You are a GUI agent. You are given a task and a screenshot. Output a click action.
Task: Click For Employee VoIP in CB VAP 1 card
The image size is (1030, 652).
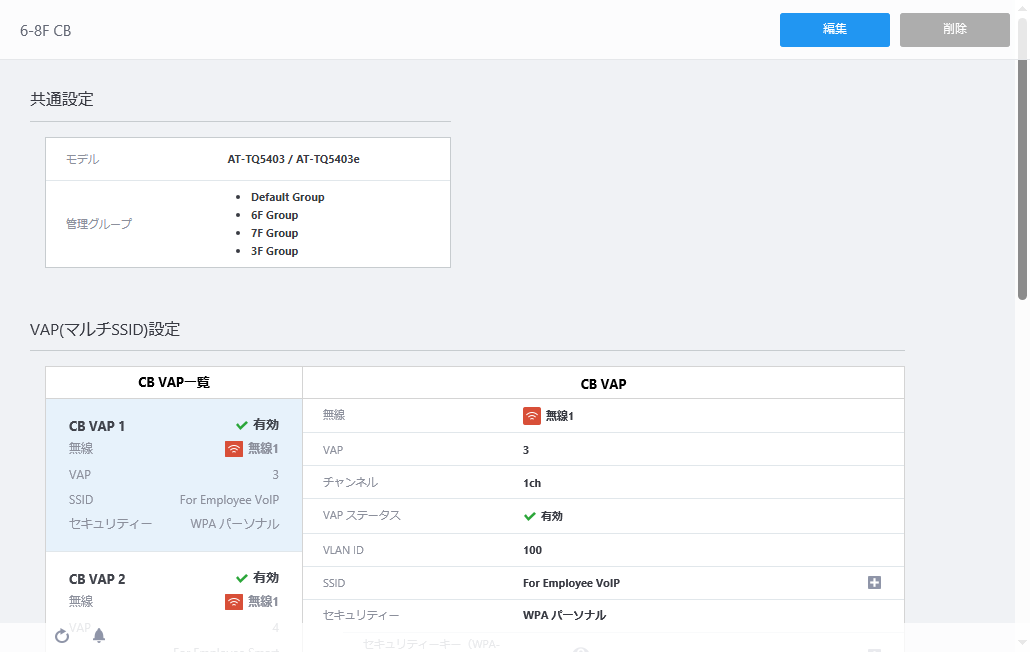pos(229,500)
